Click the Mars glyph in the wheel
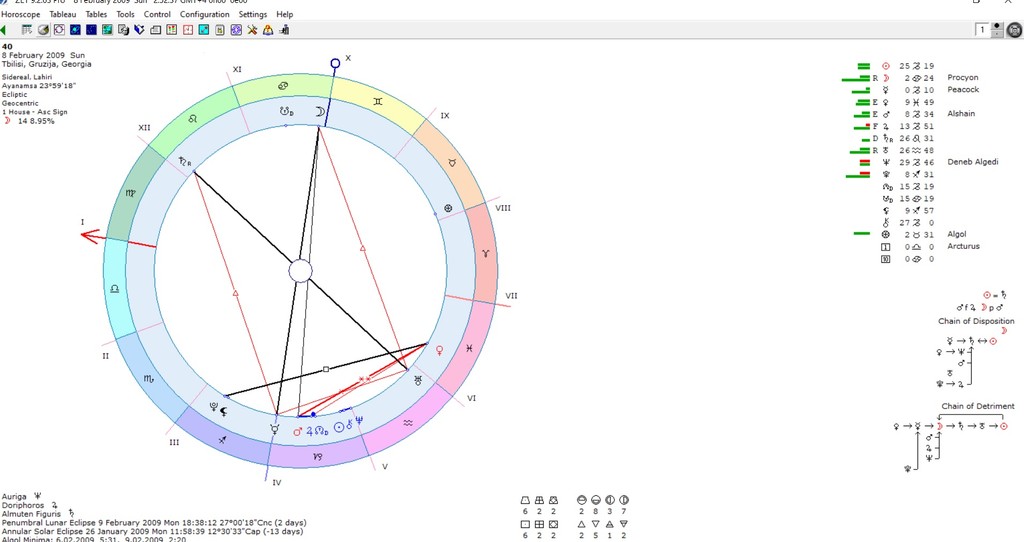The width and height of the screenshot is (1024, 542). [298, 432]
